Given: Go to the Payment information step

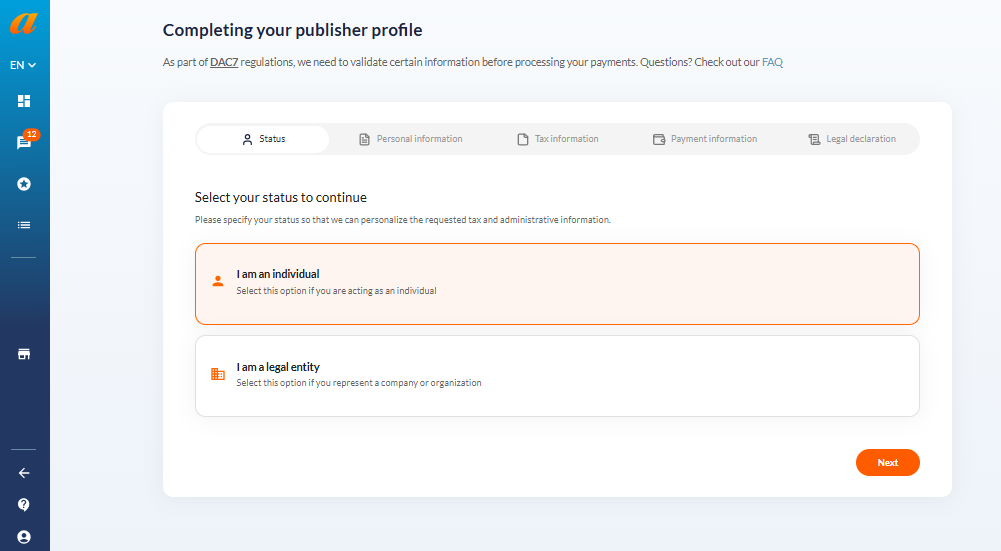Looking at the screenshot, I should pyautogui.click(x=705, y=139).
